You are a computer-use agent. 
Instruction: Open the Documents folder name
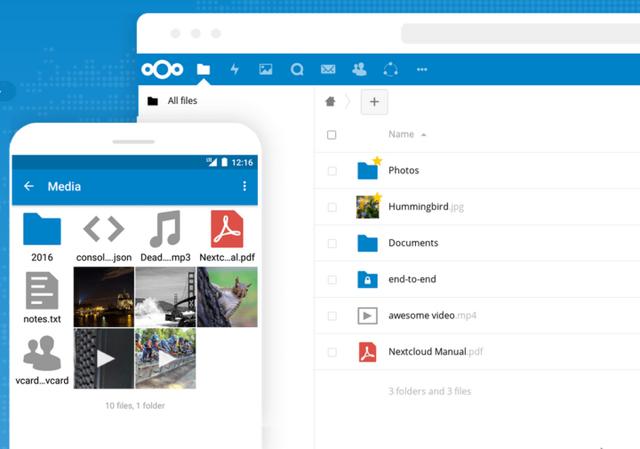pyautogui.click(x=413, y=243)
